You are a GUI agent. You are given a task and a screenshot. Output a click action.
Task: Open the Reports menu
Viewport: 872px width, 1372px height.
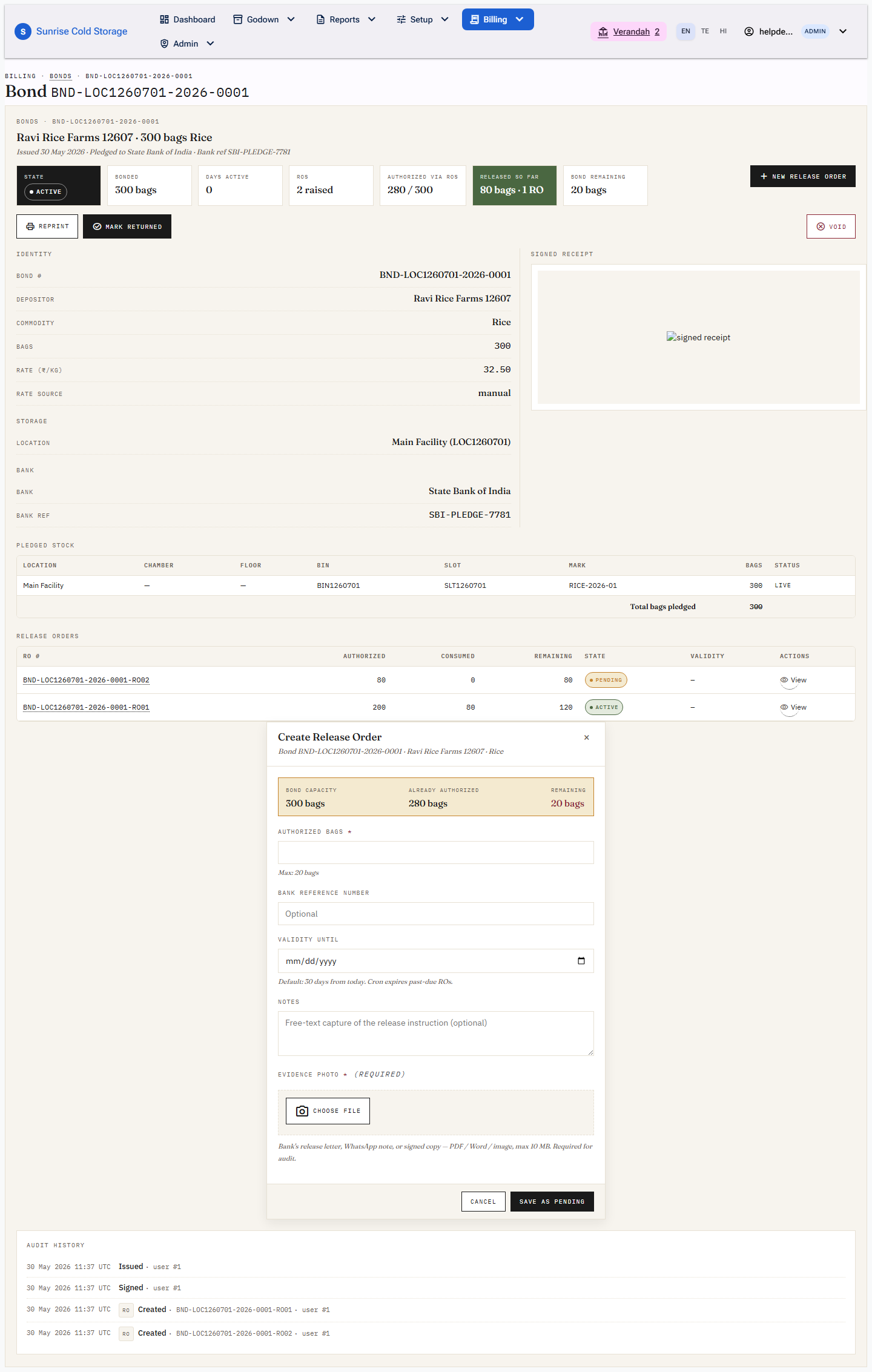346,19
